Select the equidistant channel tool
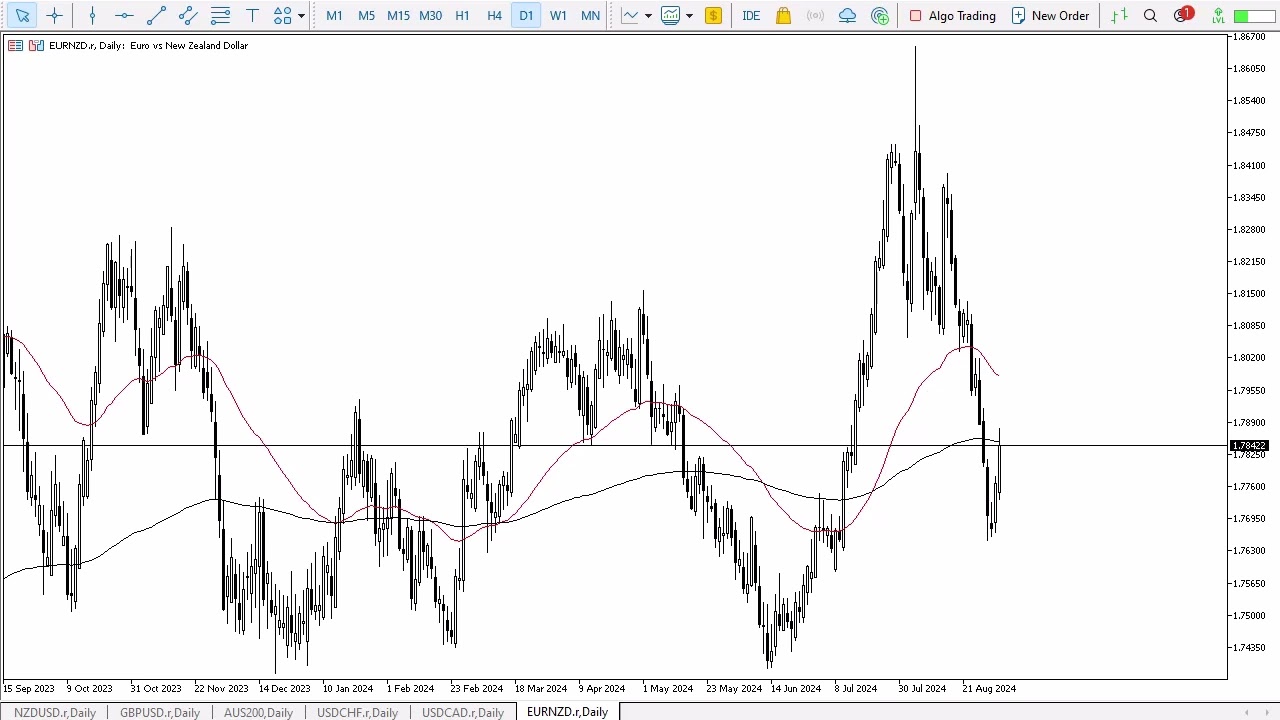The image size is (1280, 720). (x=188, y=15)
